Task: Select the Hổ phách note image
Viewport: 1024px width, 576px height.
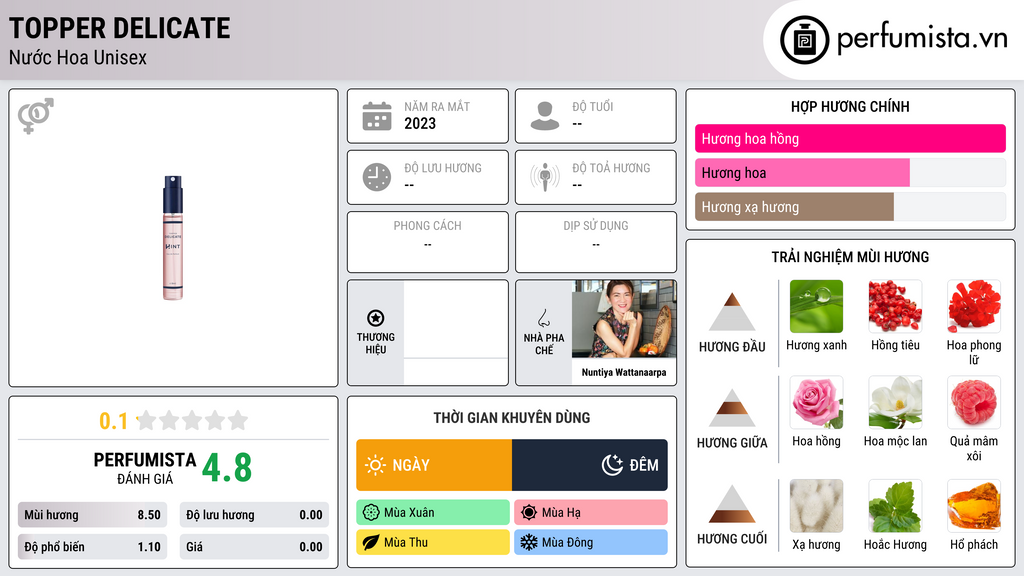Action: pyautogui.click(x=974, y=506)
